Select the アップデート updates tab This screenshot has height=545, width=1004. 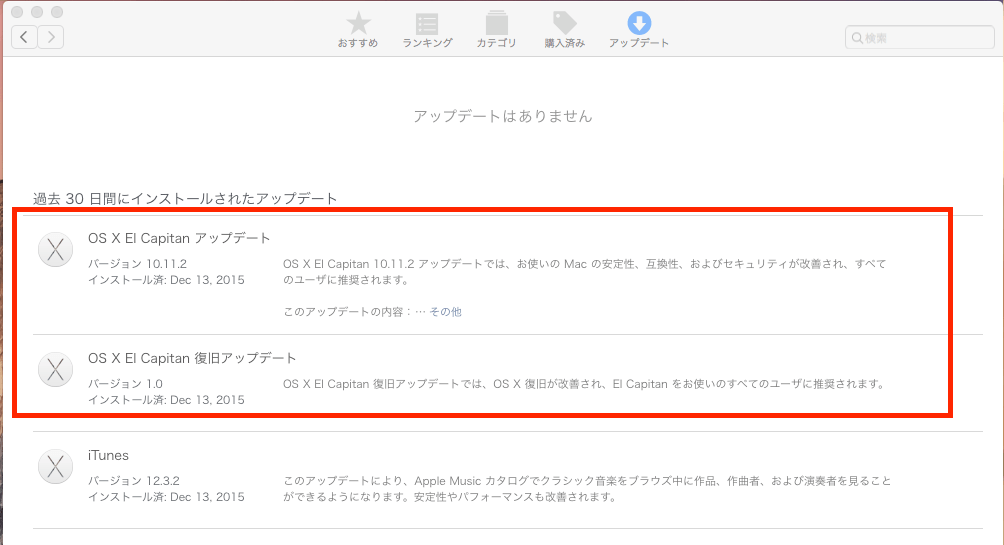pos(638,30)
